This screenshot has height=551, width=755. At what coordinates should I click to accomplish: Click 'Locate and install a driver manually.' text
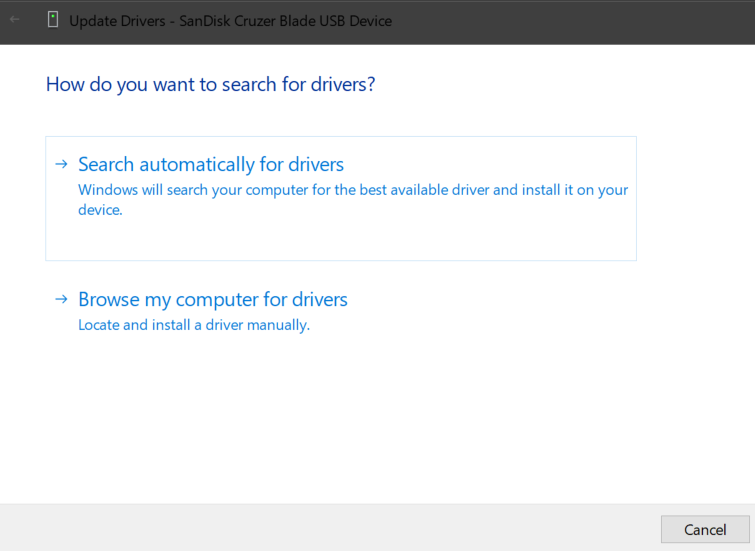pyautogui.click(x=194, y=325)
